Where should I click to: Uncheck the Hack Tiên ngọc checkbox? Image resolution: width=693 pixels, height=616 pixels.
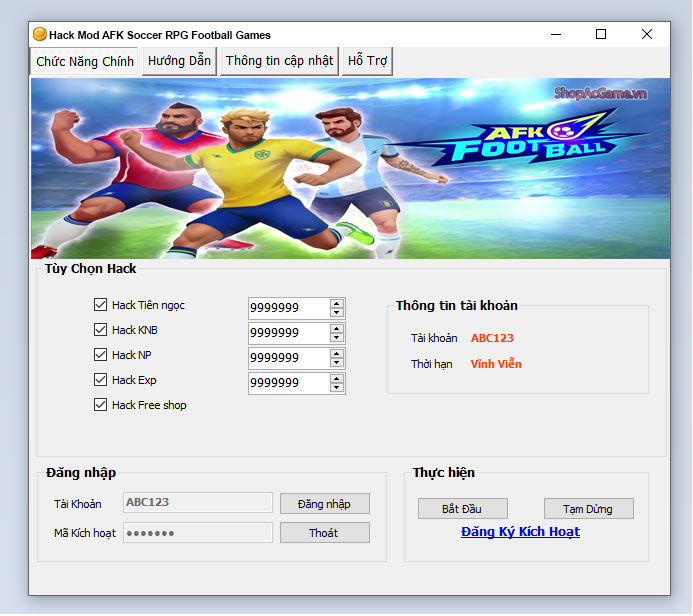[x=100, y=305]
